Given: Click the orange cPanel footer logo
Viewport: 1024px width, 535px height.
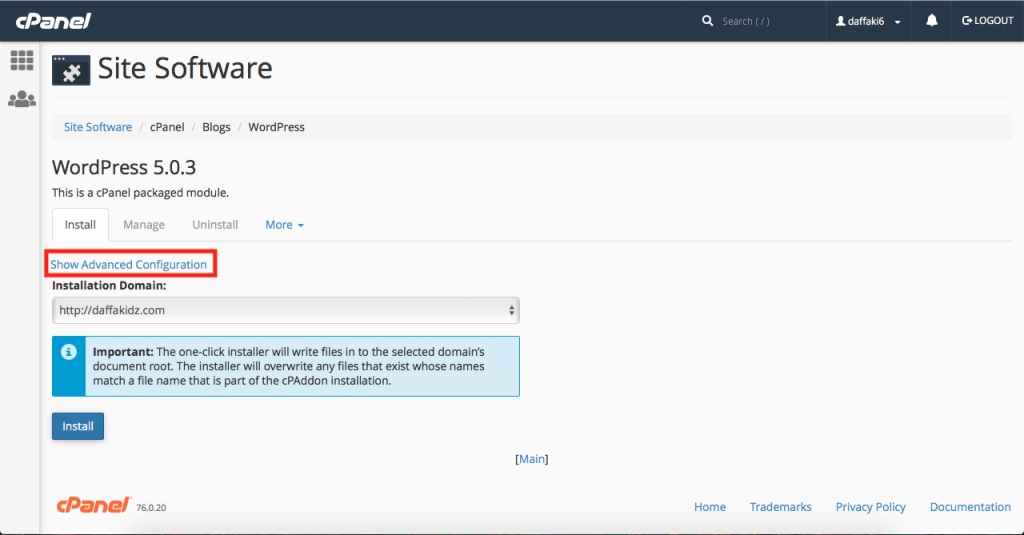Looking at the screenshot, I should 93,505.
